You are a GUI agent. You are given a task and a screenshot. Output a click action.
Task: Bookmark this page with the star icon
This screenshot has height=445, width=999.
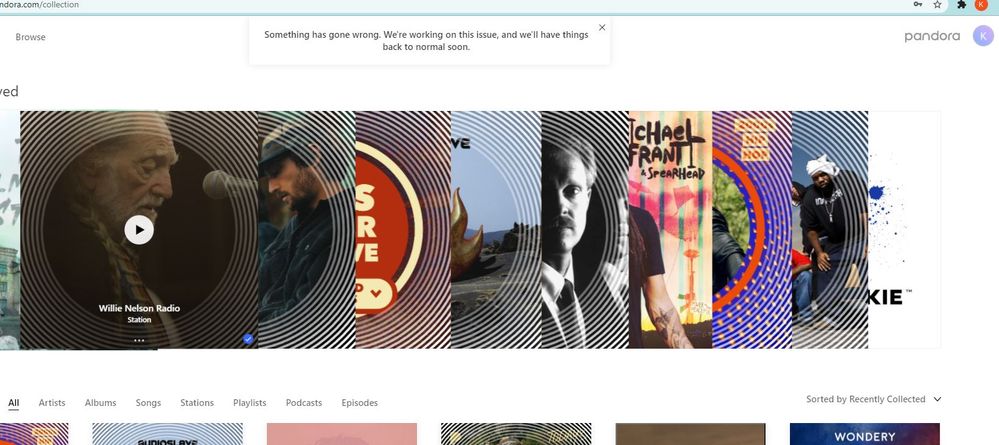pyautogui.click(x=937, y=5)
